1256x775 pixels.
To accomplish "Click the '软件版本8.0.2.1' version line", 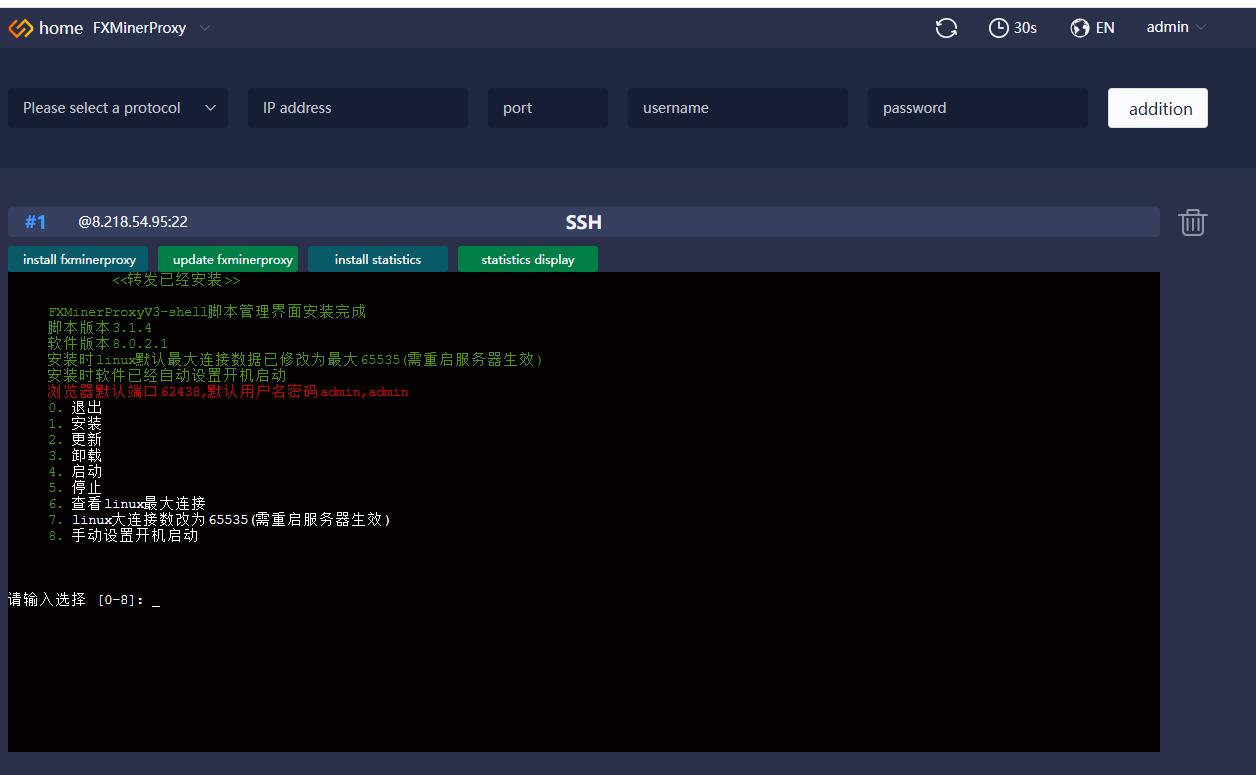I will click(x=108, y=344).
